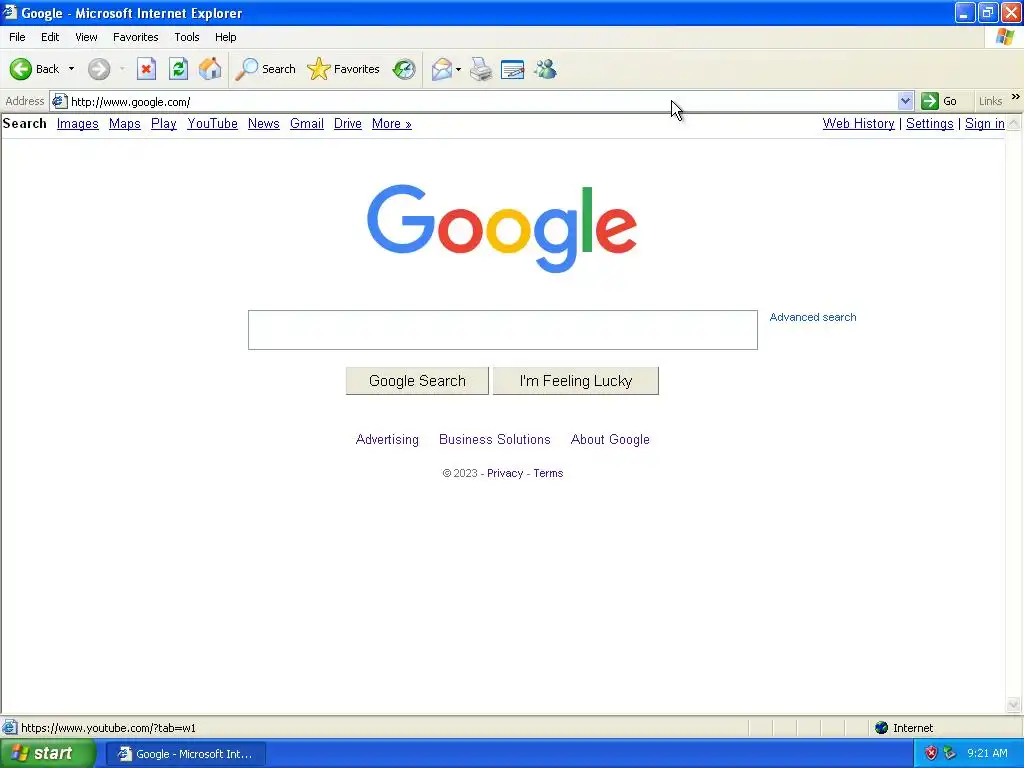Open the YouTube link
The height and width of the screenshot is (768, 1024).
point(212,123)
